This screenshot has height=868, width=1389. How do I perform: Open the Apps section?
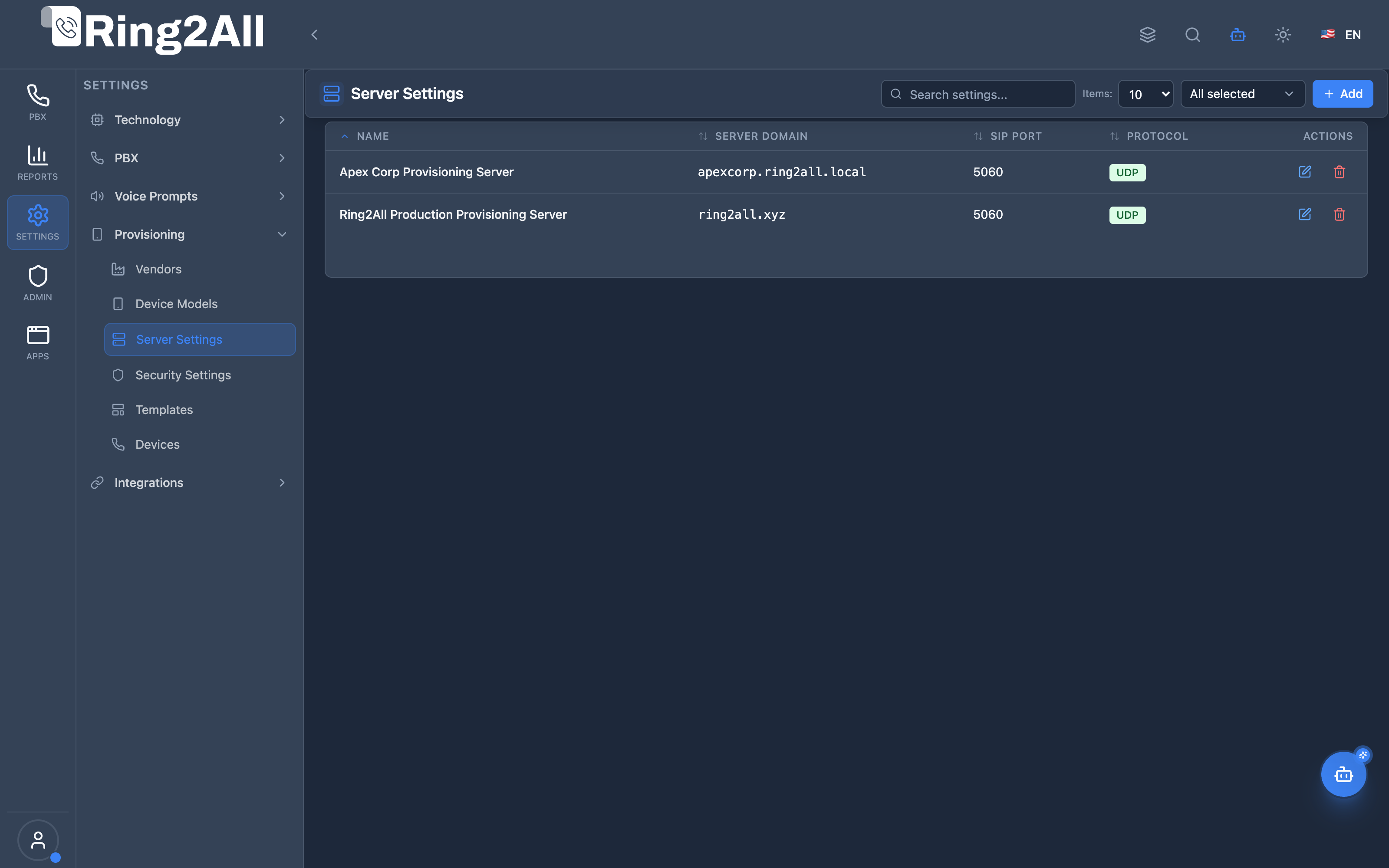[38, 343]
